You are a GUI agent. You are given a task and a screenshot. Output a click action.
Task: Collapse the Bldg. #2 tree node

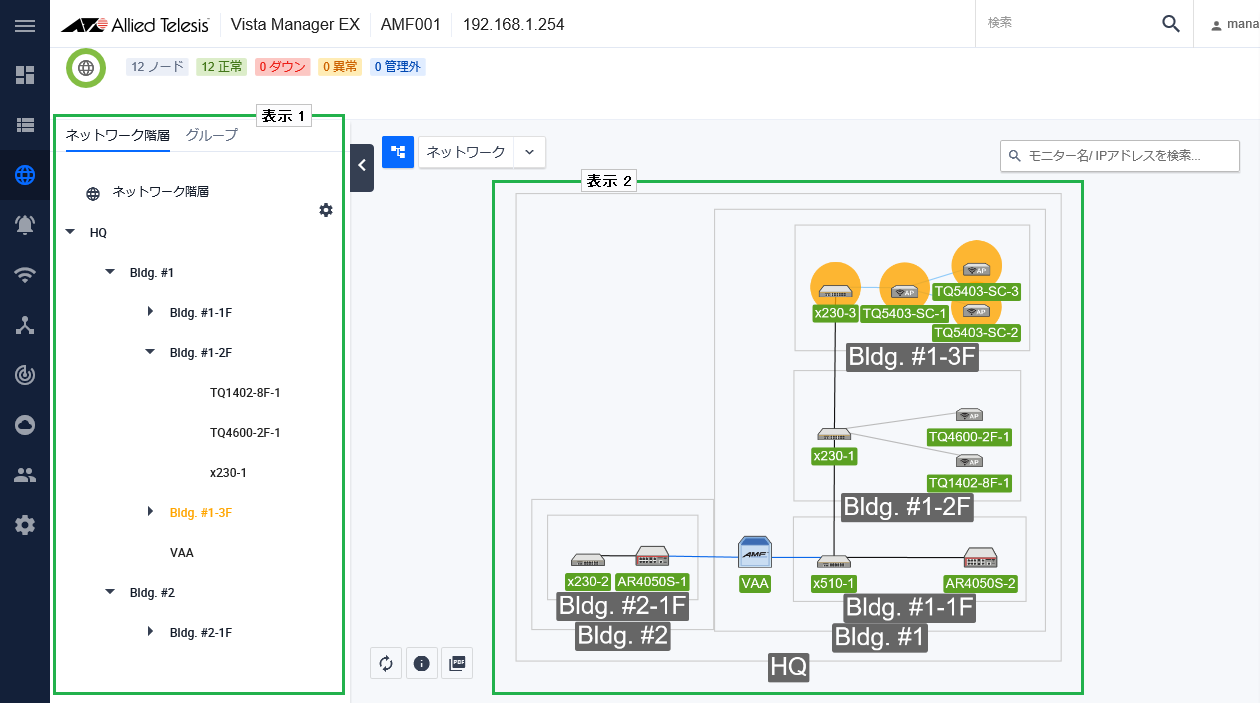pos(110,592)
